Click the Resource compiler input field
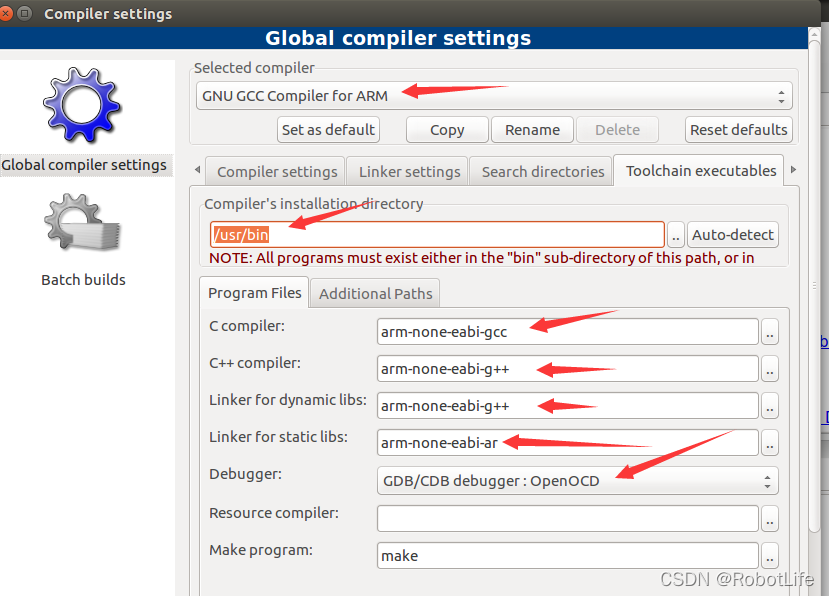Viewport: 829px width, 596px height. [568, 518]
